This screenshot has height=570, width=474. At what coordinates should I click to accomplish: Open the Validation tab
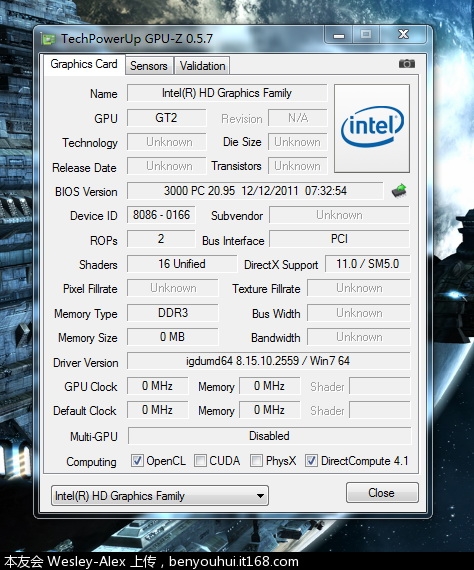tap(202, 66)
